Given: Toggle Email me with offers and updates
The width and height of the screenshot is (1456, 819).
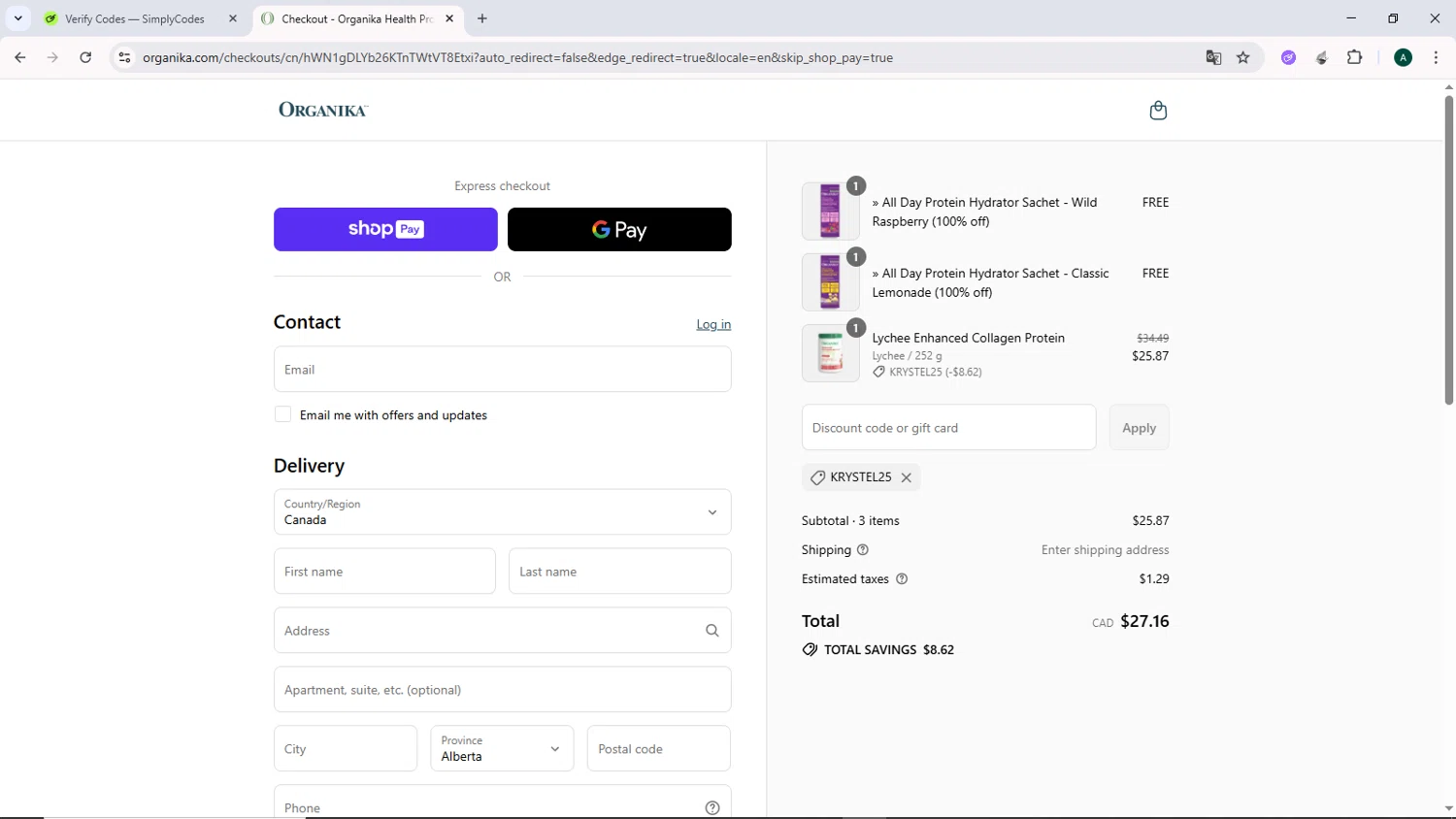Looking at the screenshot, I should click(x=282, y=414).
